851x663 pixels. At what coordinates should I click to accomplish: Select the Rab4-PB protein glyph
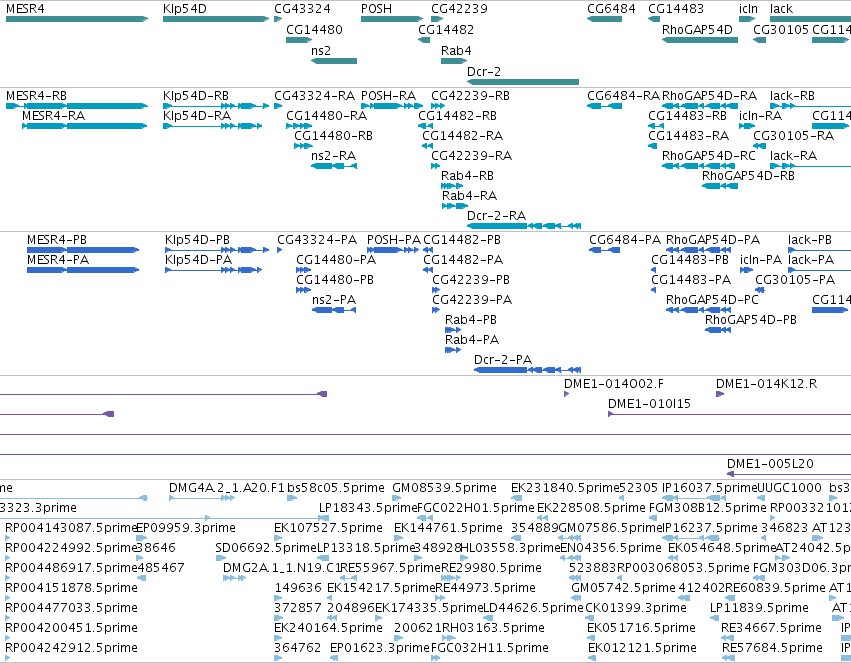point(453,330)
